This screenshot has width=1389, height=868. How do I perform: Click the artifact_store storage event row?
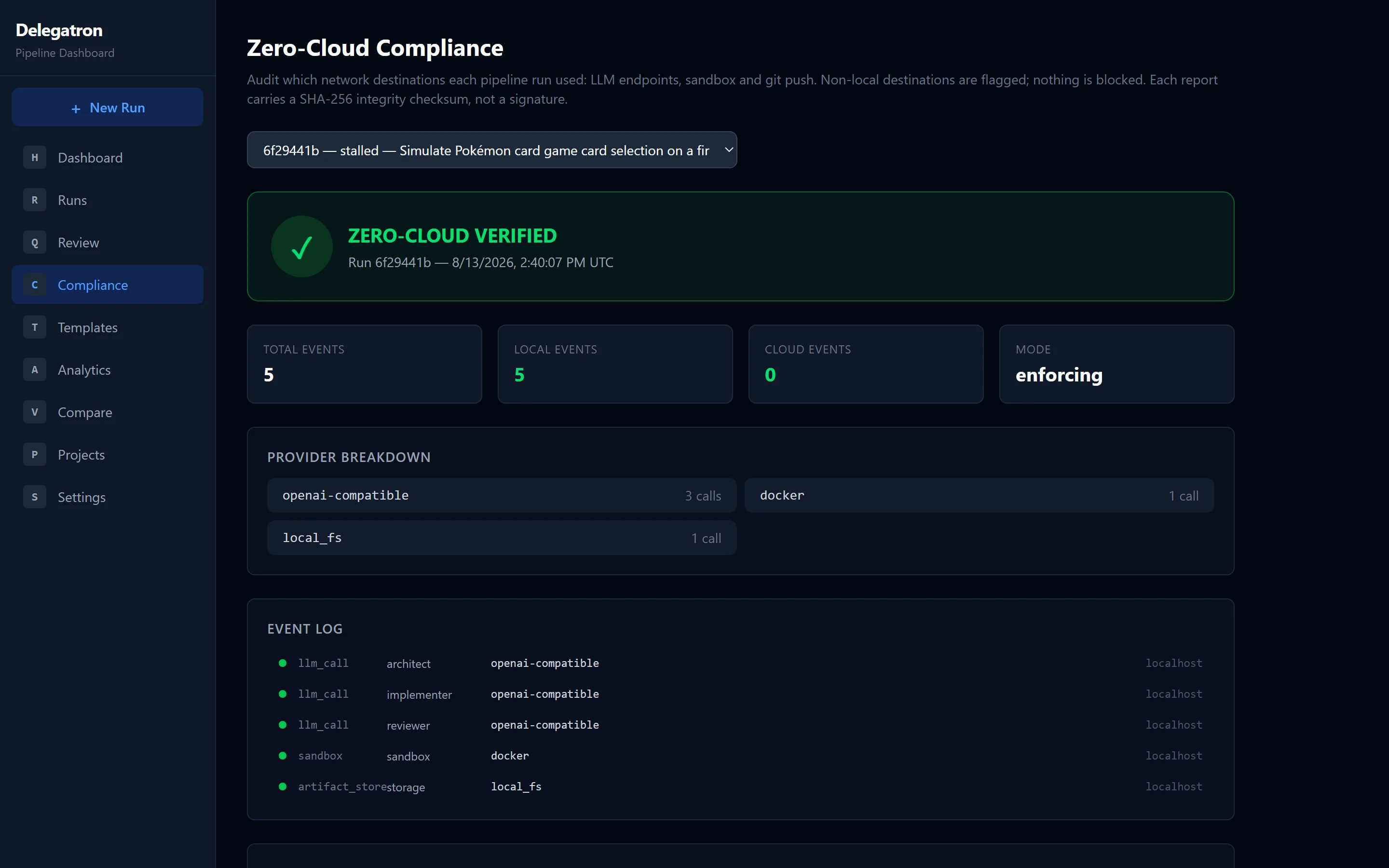(740, 787)
